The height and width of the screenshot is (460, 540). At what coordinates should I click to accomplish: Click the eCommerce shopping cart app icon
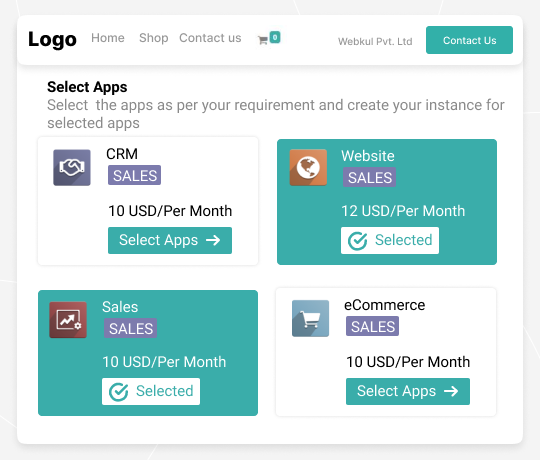click(x=310, y=318)
